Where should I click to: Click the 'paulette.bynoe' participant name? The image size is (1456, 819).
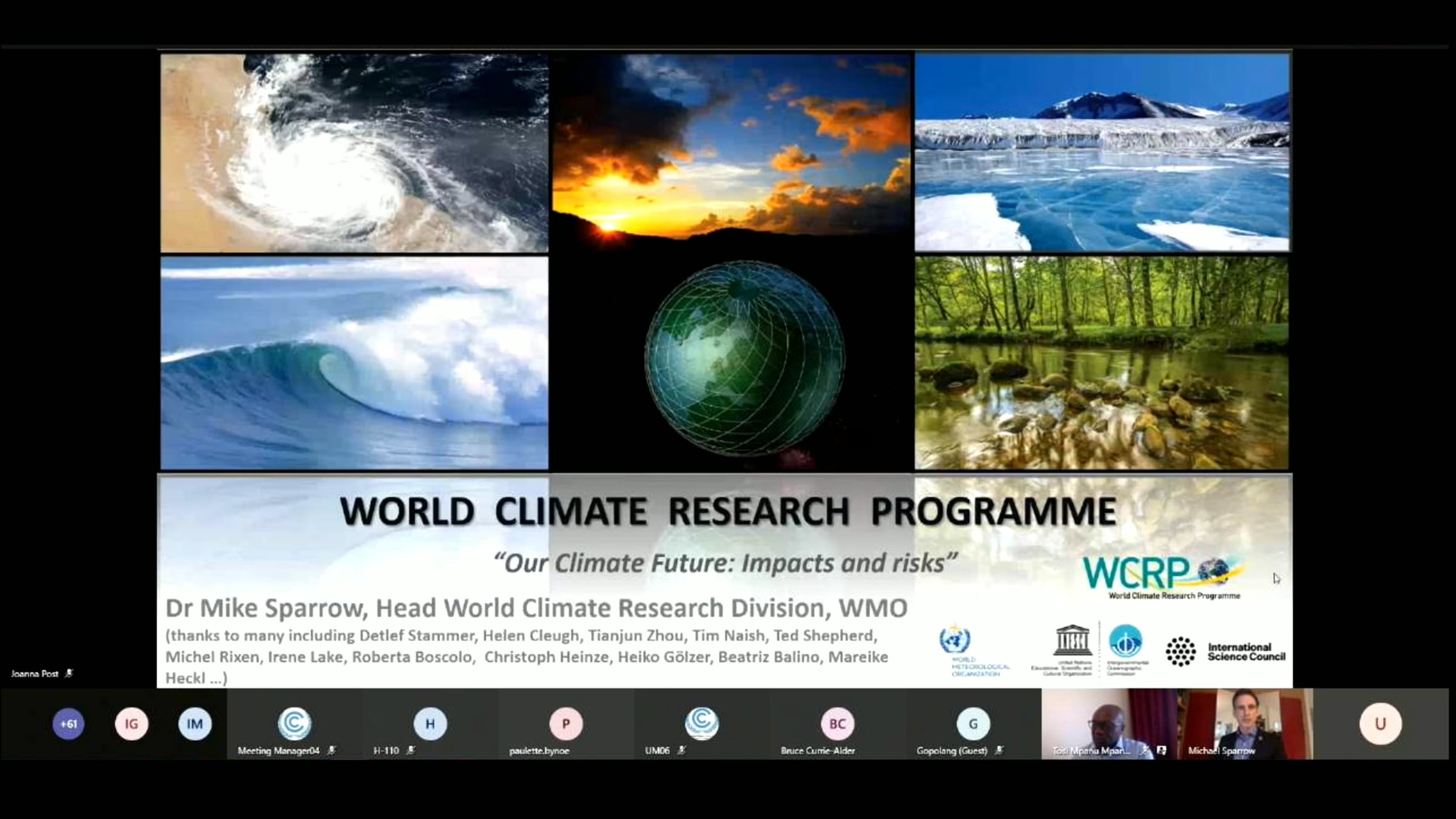point(539,750)
